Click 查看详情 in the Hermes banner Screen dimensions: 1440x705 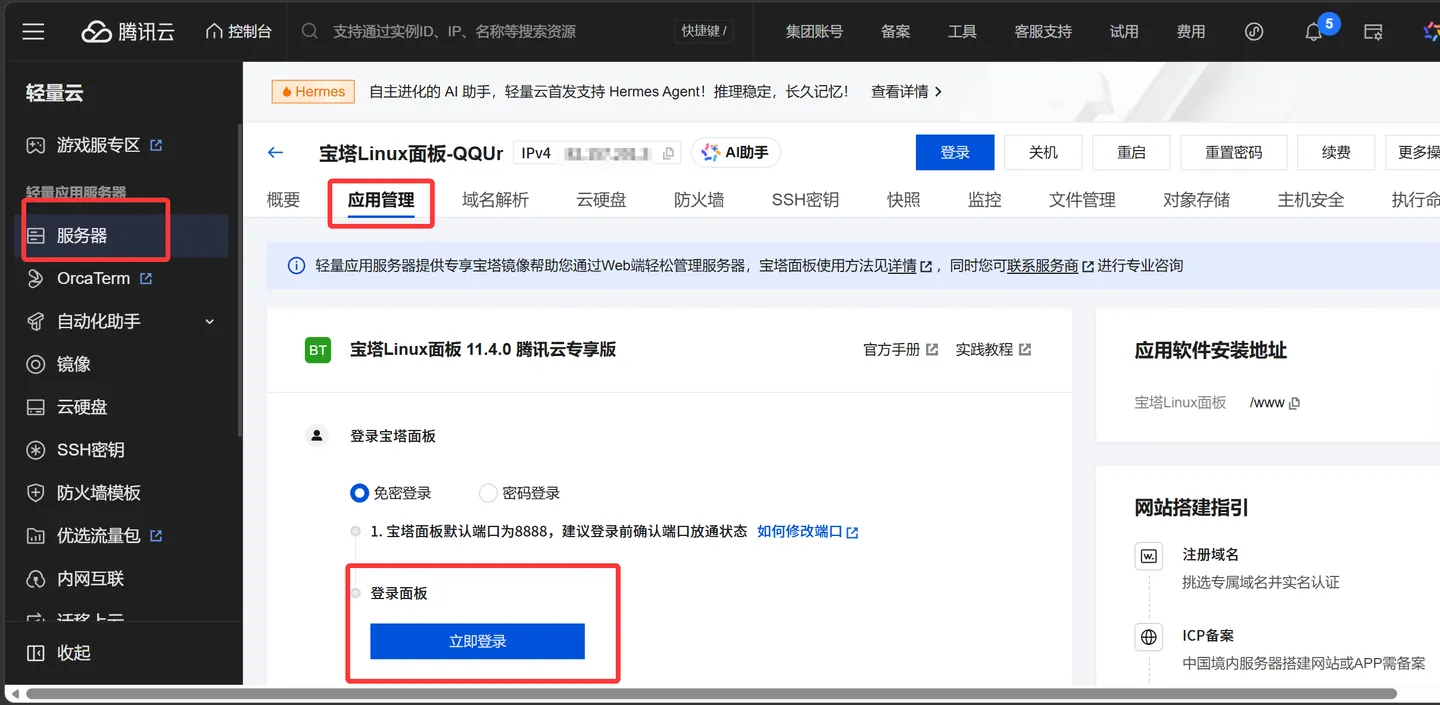(x=906, y=92)
